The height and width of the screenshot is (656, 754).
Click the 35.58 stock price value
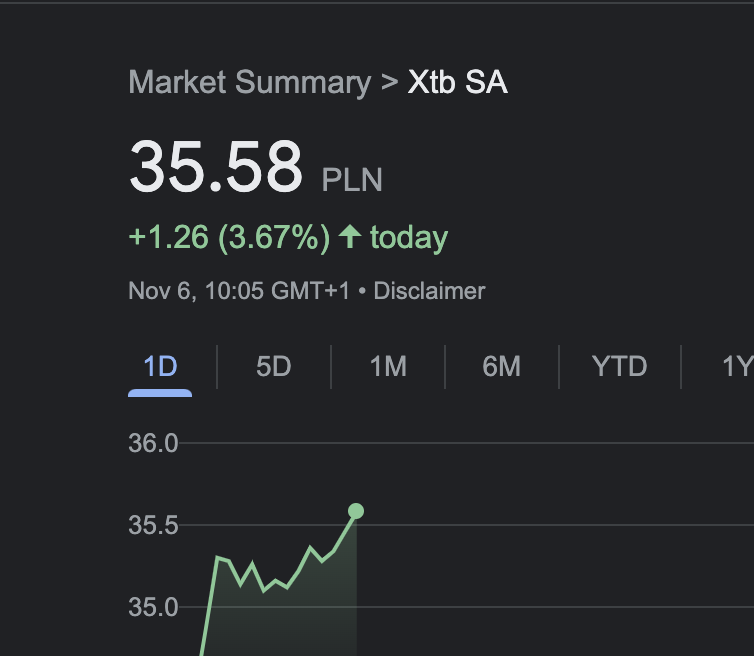[x=215, y=167]
